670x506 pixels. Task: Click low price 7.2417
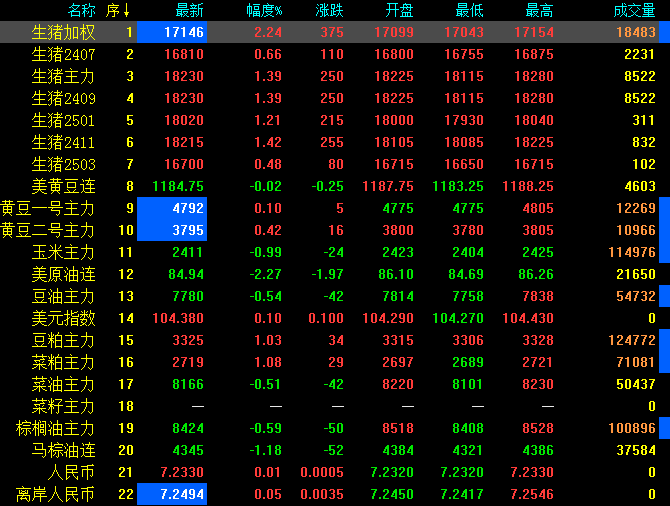pyautogui.click(x=462, y=494)
